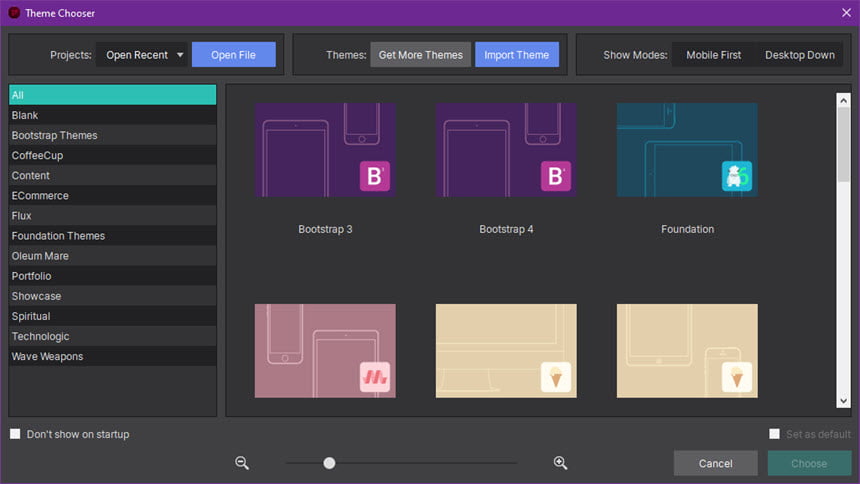
Task: Click the Import Theme button
Action: coord(517,55)
